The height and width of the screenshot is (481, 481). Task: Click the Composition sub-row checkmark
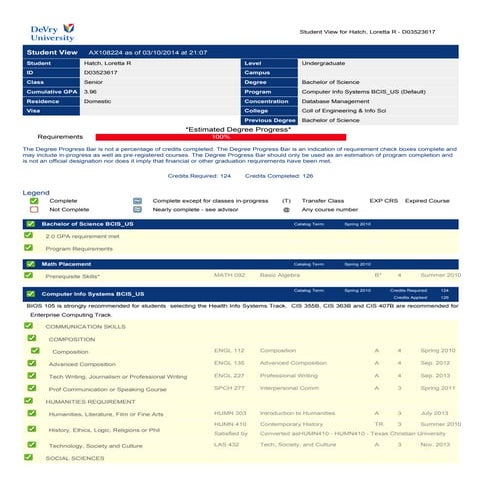click(35, 351)
